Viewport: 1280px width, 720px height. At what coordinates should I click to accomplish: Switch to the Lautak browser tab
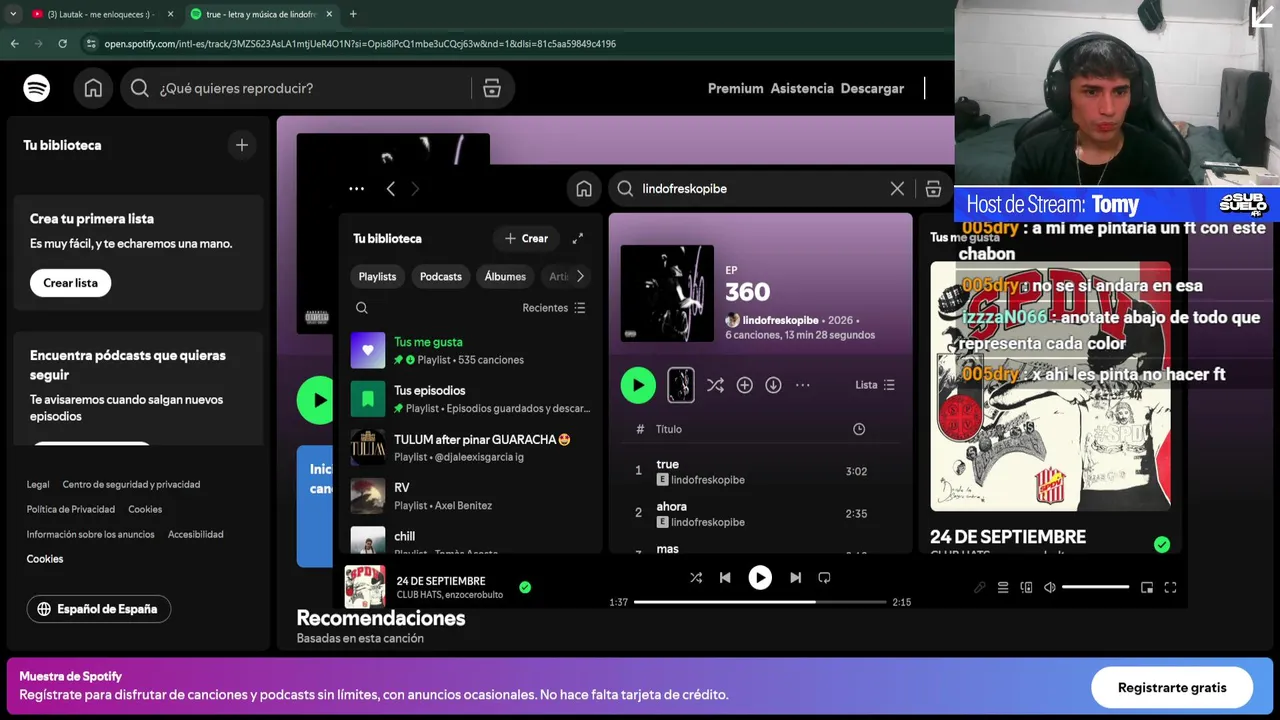(101, 14)
